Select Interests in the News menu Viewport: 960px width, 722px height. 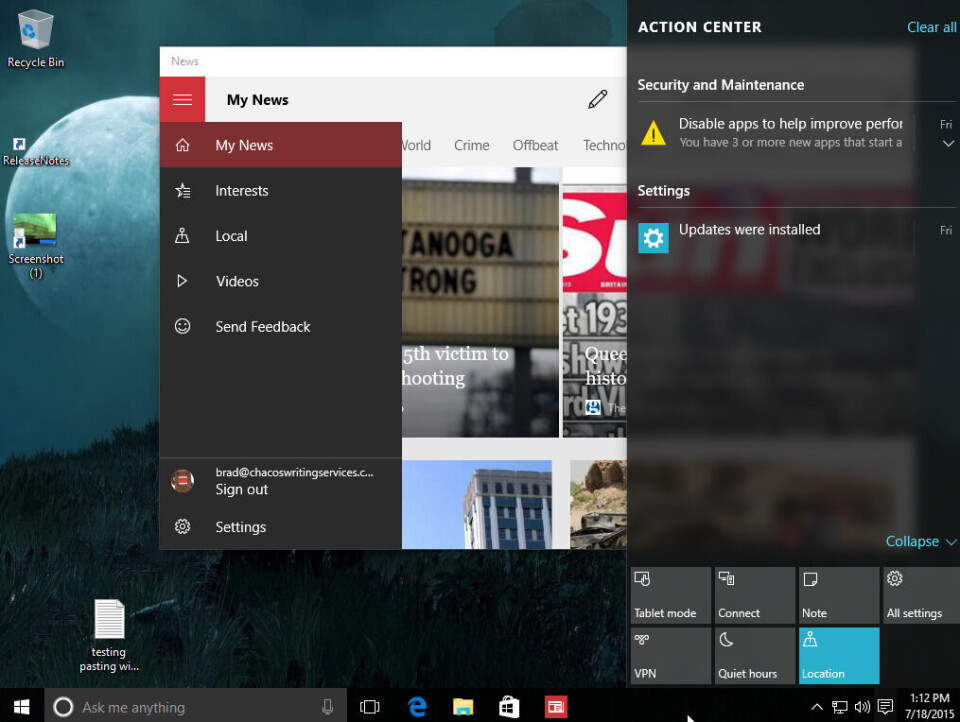242,191
